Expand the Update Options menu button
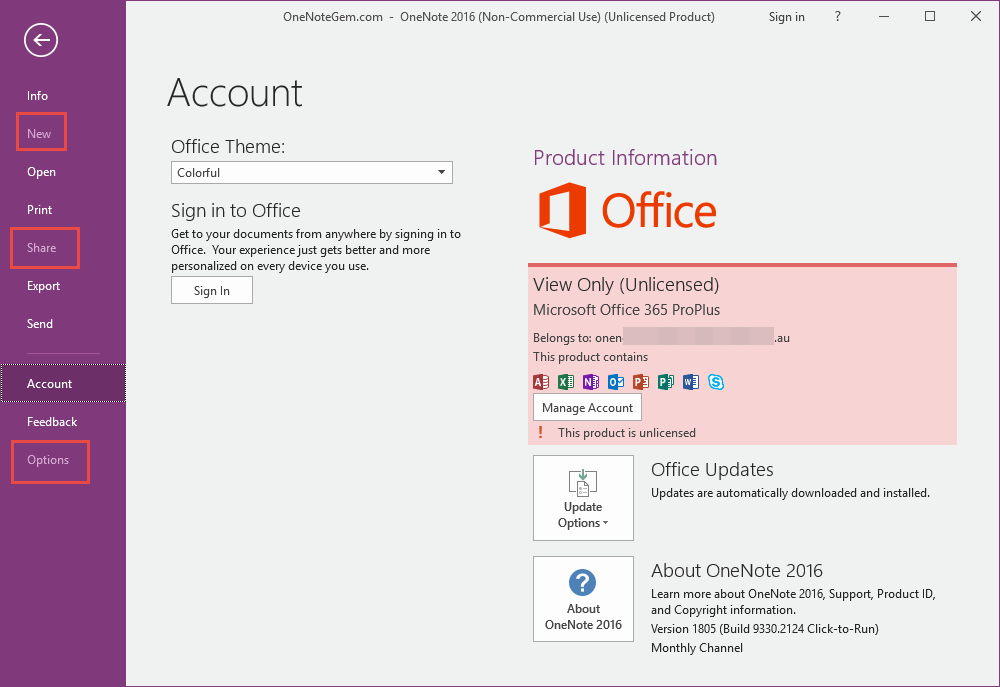The image size is (1000, 687). pyautogui.click(x=583, y=498)
